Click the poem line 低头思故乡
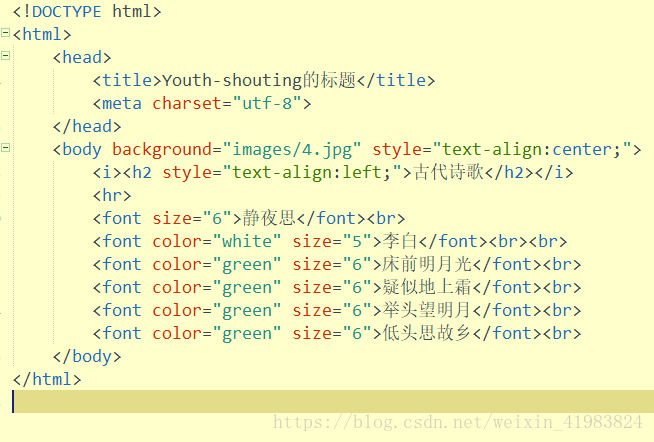The image size is (654, 442). [427, 333]
